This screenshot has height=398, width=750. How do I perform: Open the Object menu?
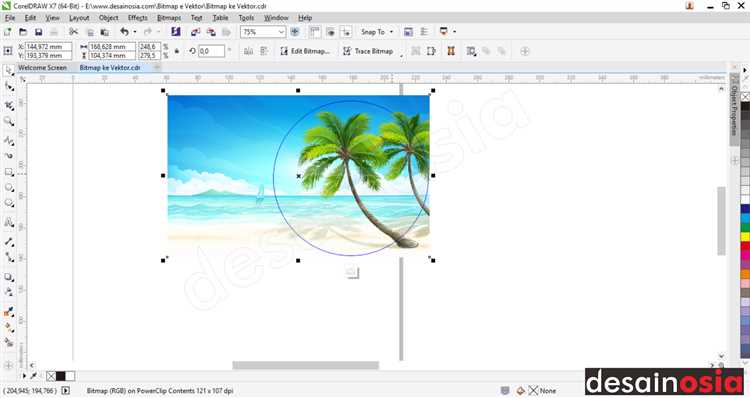pyautogui.click(x=109, y=18)
